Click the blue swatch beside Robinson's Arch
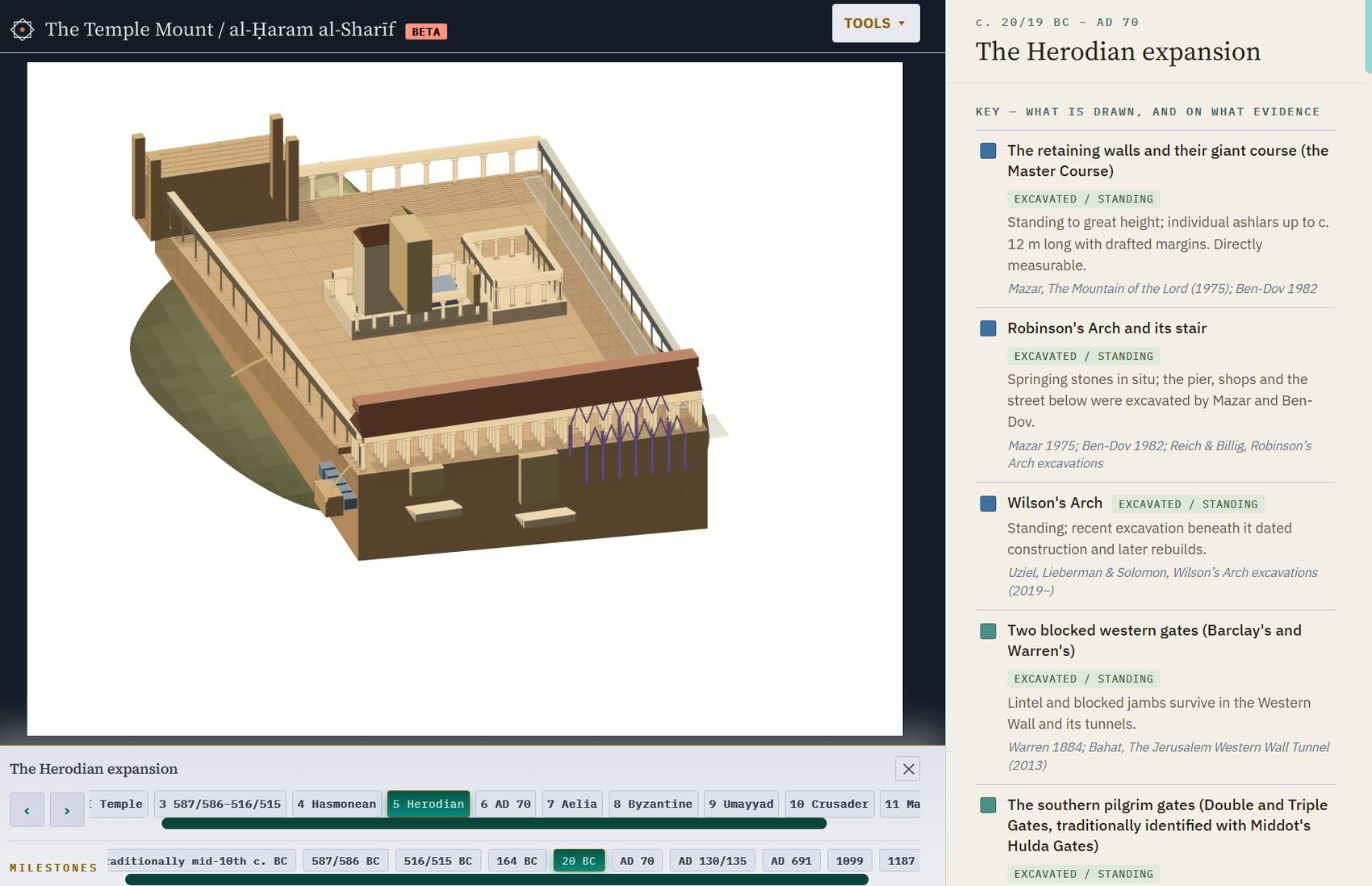Image resolution: width=1372 pixels, height=886 pixels. click(988, 328)
